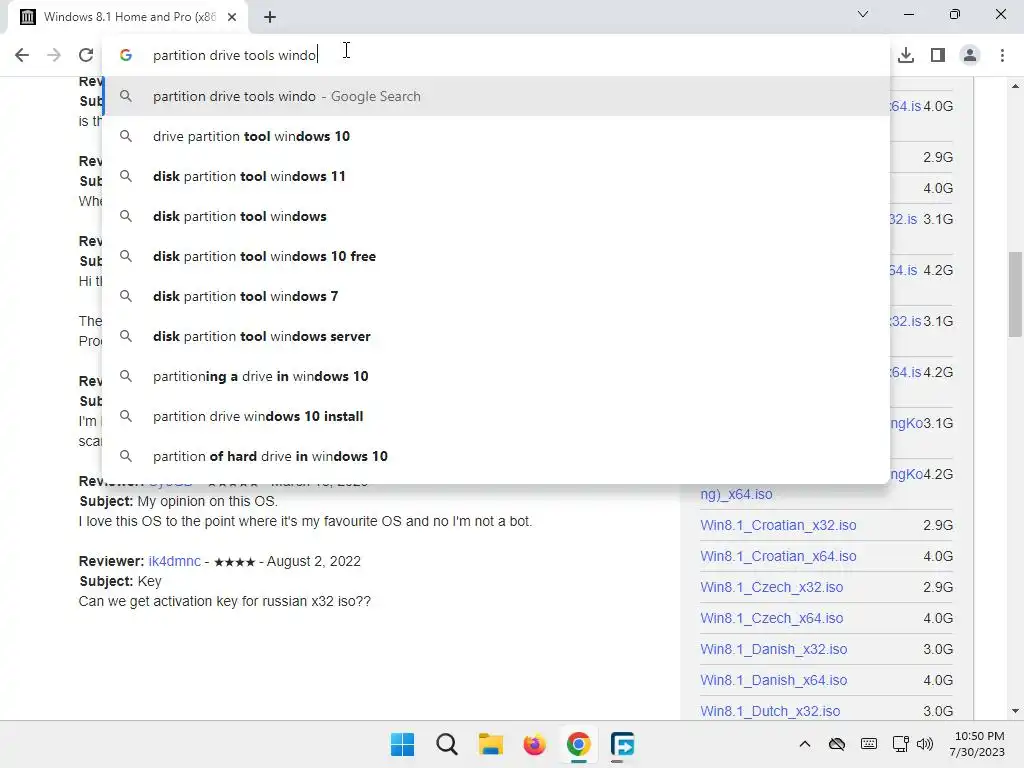Select 'partition drive tools windo - Google Search'
Screen dimensions: 1024x768
pos(496,96)
